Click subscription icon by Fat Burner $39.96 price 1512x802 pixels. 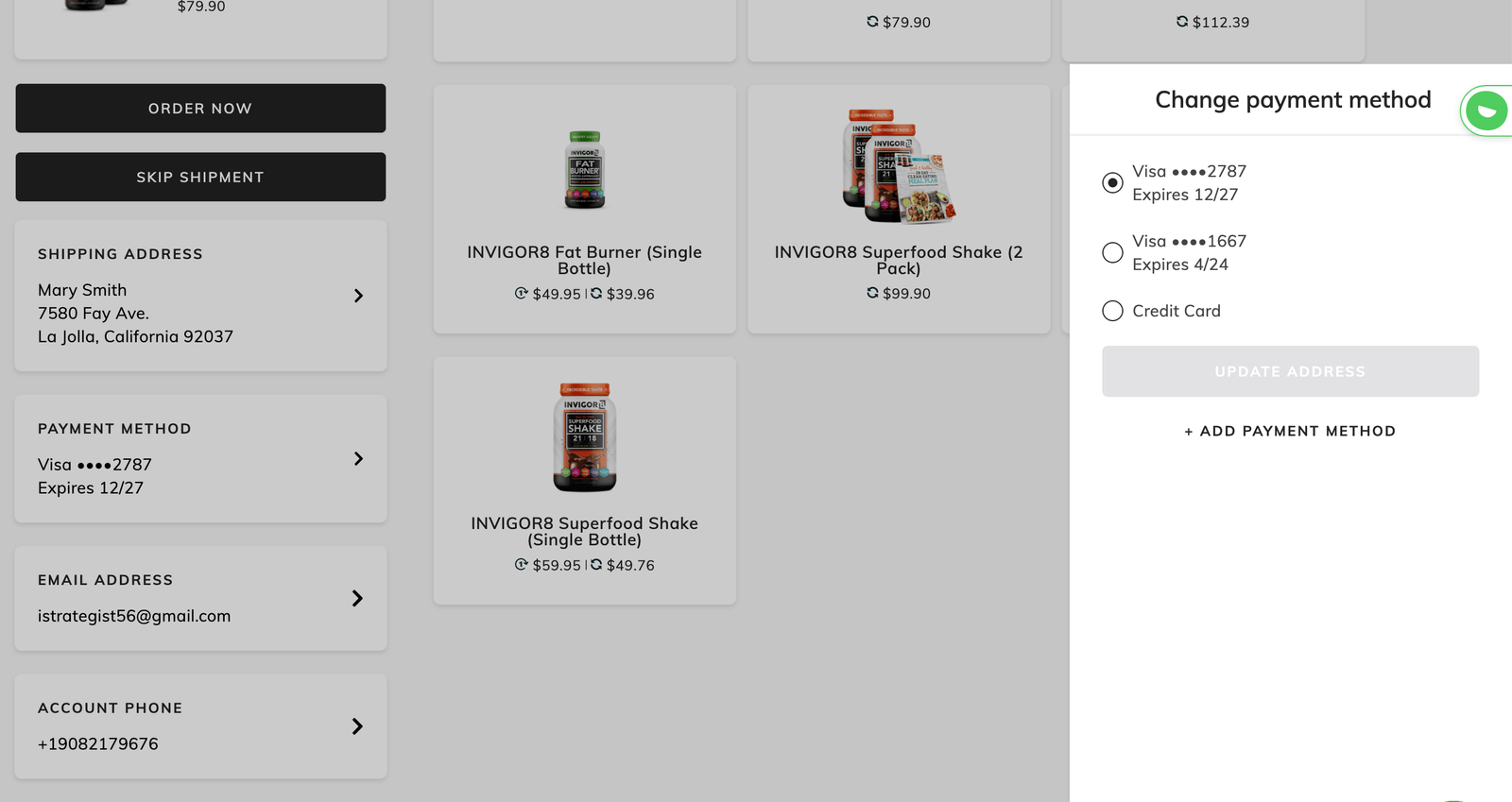pyautogui.click(x=596, y=294)
